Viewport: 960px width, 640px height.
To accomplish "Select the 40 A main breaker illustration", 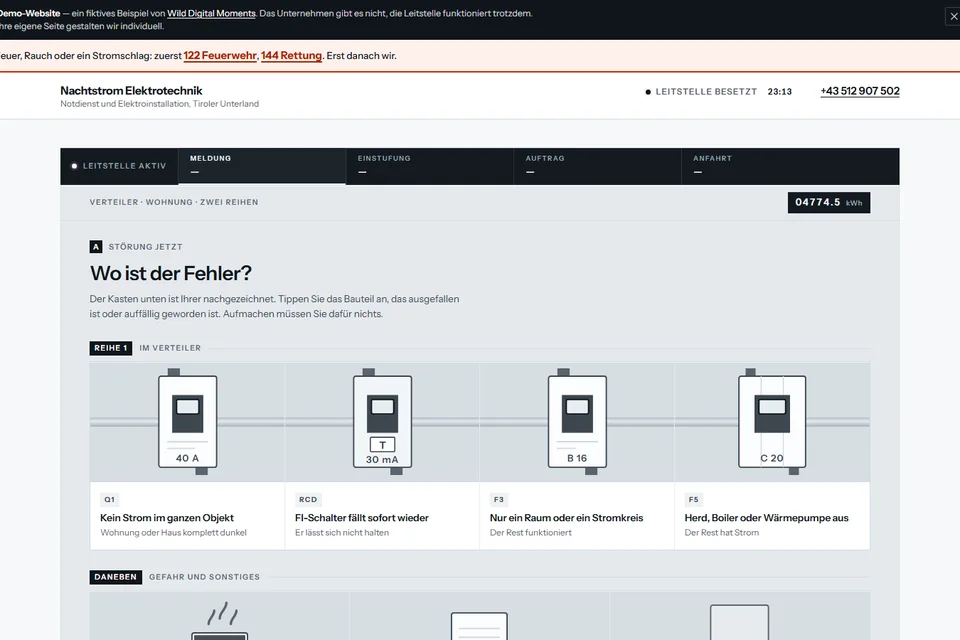I will click(187, 421).
